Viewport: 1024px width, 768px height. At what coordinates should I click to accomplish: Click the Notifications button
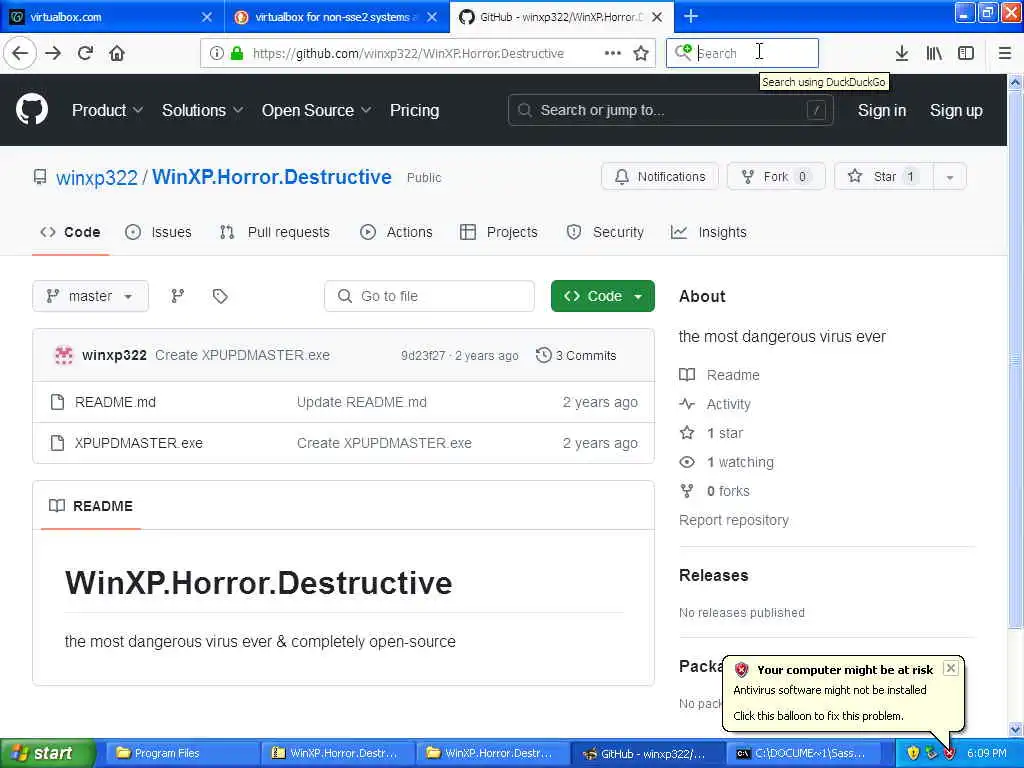(660, 177)
